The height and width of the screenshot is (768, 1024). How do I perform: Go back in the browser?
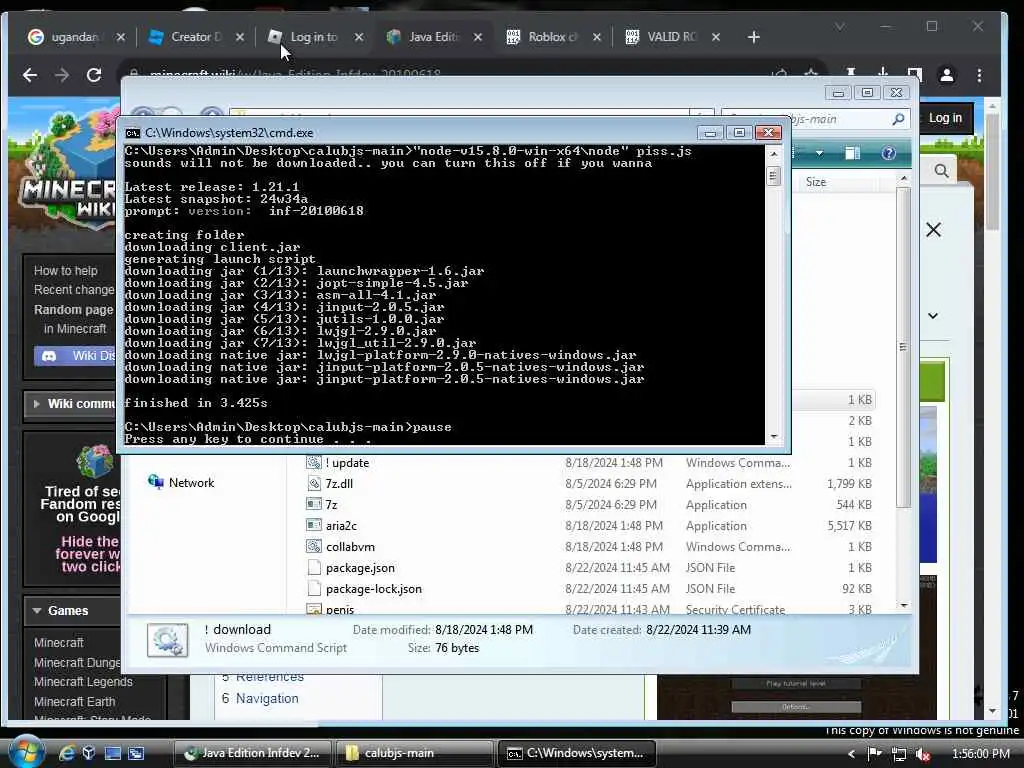(30, 75)
